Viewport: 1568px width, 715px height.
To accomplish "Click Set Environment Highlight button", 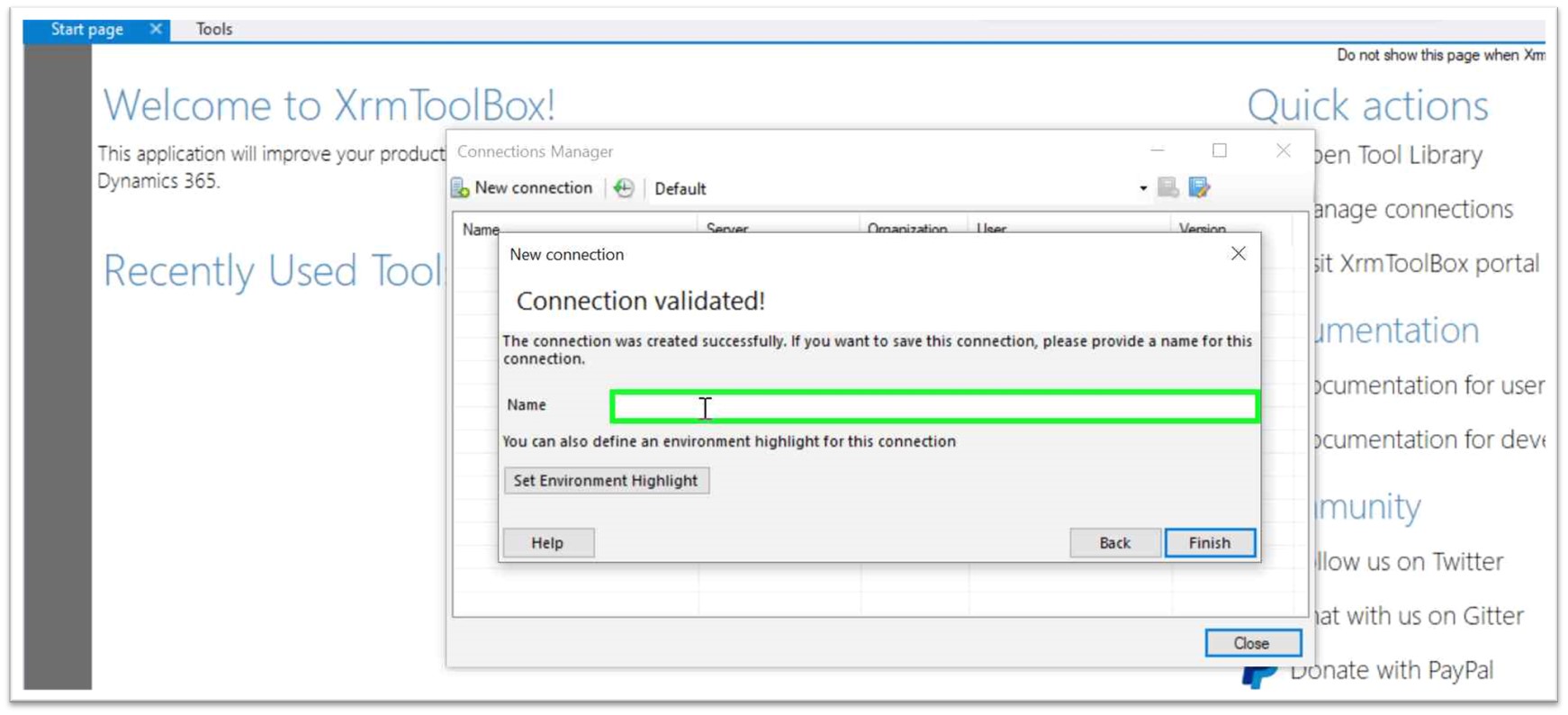I will pyautogui.click(x=606, y=480).
